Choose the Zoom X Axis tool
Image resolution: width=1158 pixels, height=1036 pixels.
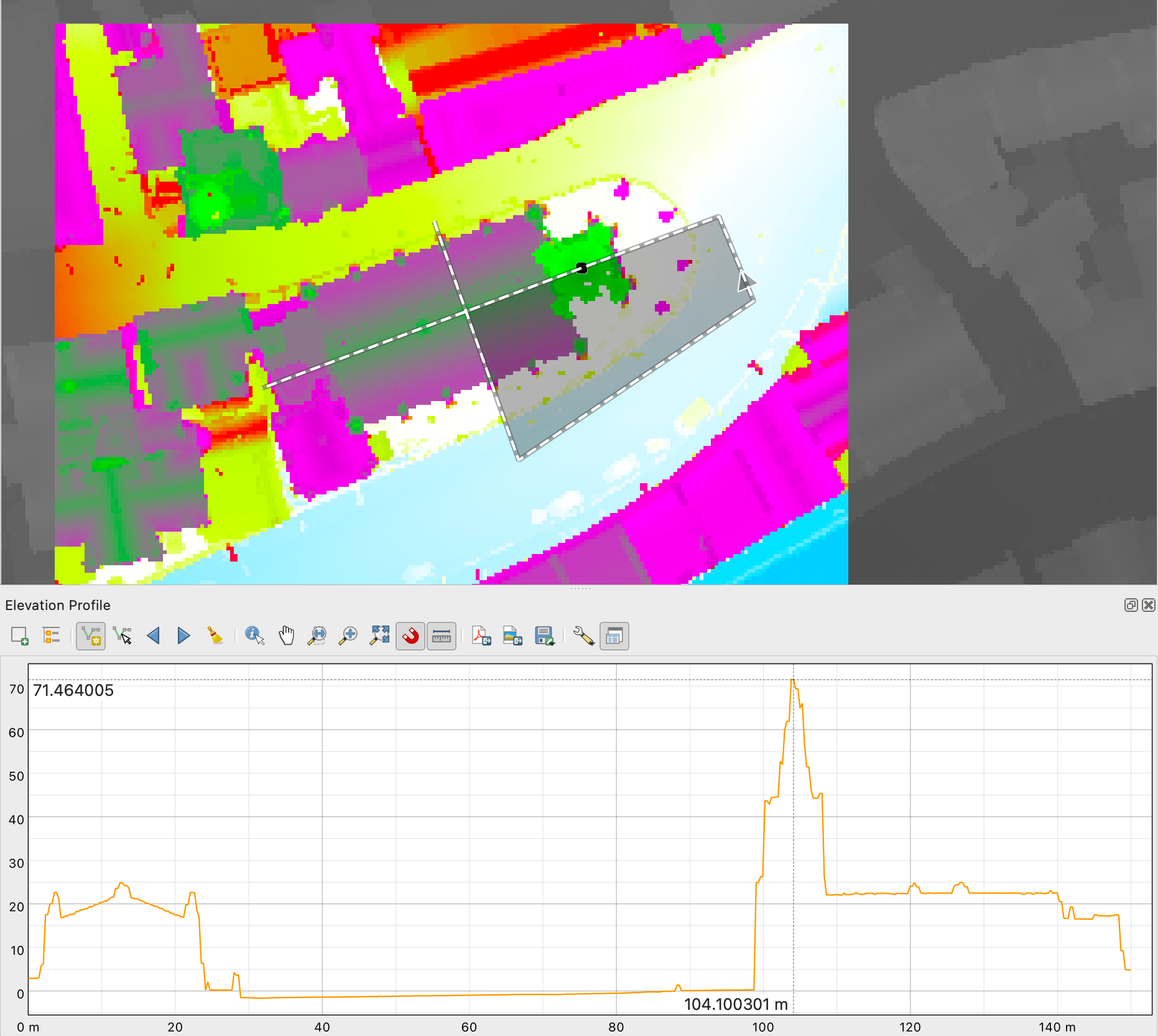pyautogui.click(x=317, y=636)
